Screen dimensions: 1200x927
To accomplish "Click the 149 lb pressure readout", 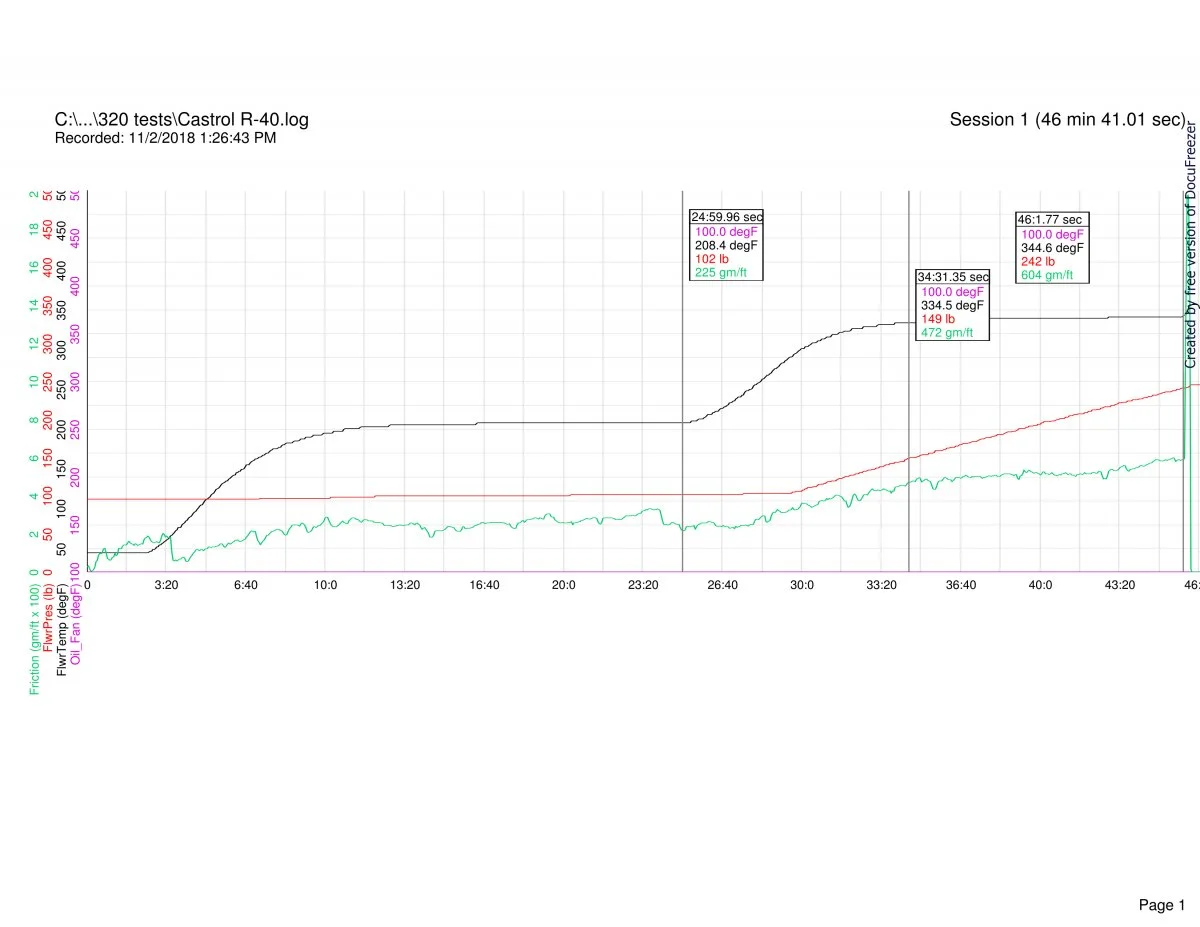I will [x=938, y=319].
